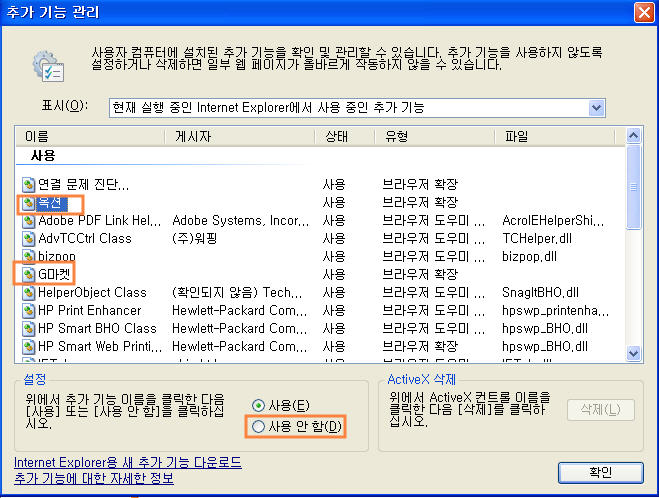Click the icon beside 연결 문제 진단

coord(28,184)
